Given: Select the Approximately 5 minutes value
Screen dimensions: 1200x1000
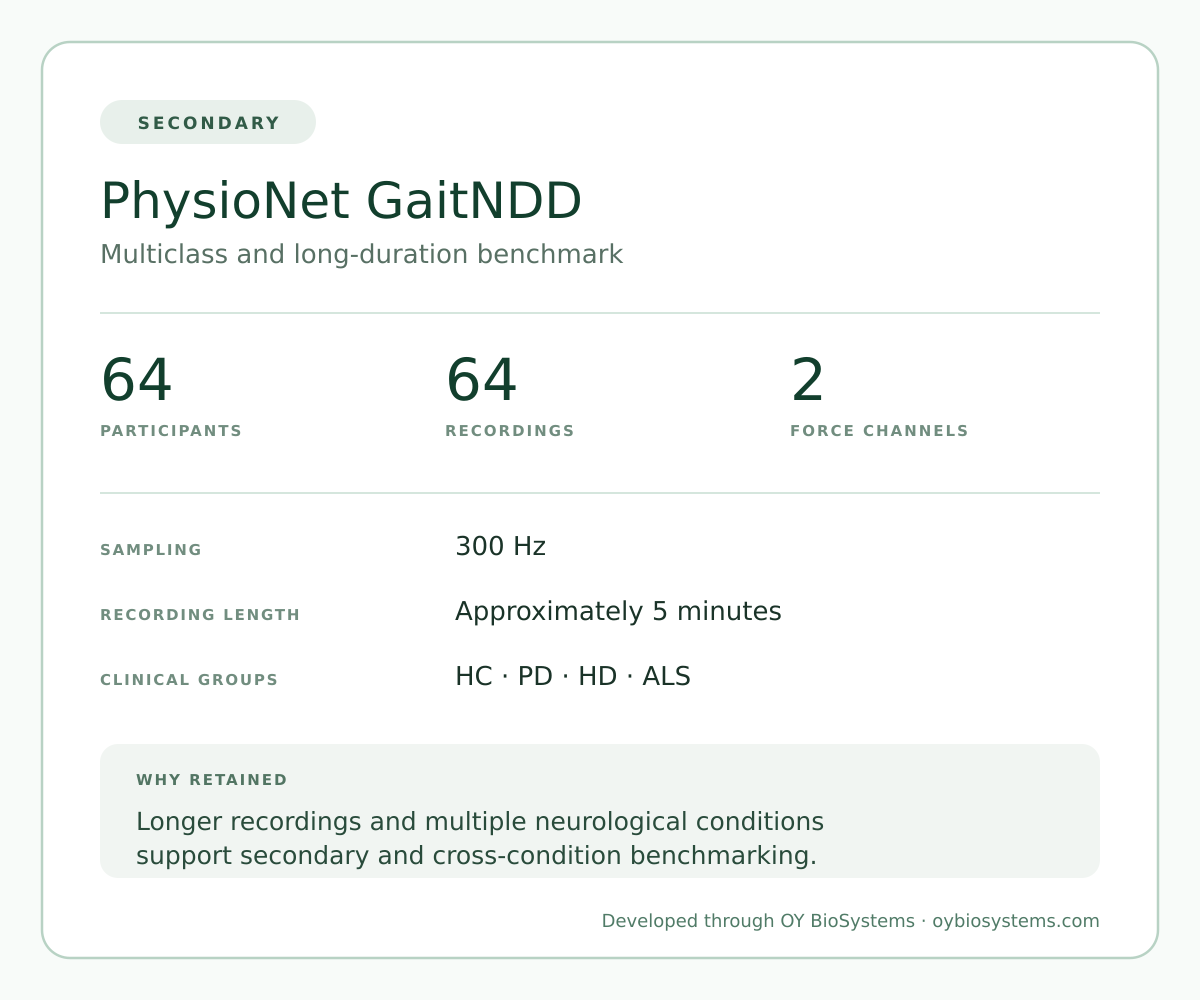Looking at the screenshot, I should click(x=618, y=612).
